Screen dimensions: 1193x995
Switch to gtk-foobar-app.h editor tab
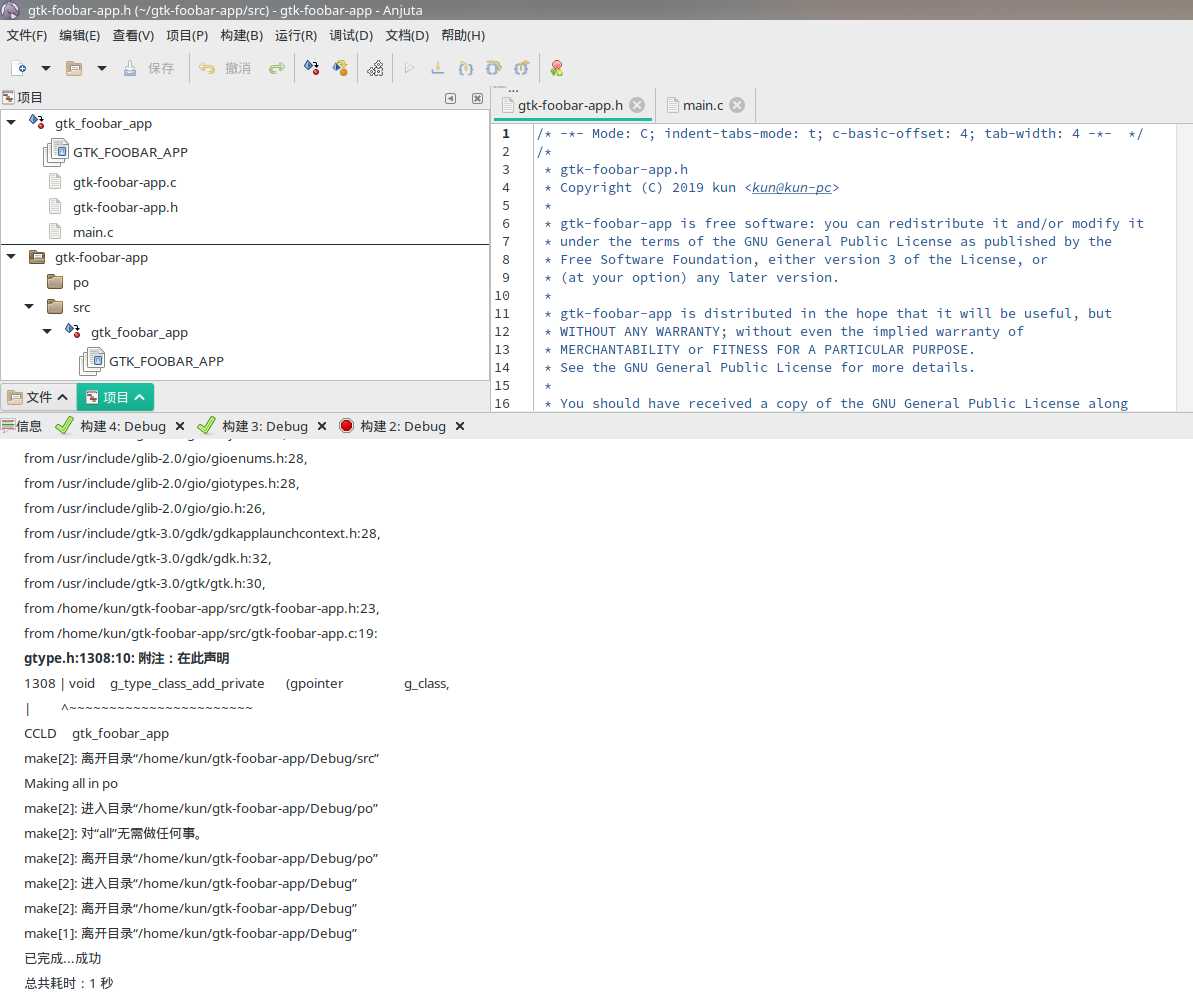point(570,105)
